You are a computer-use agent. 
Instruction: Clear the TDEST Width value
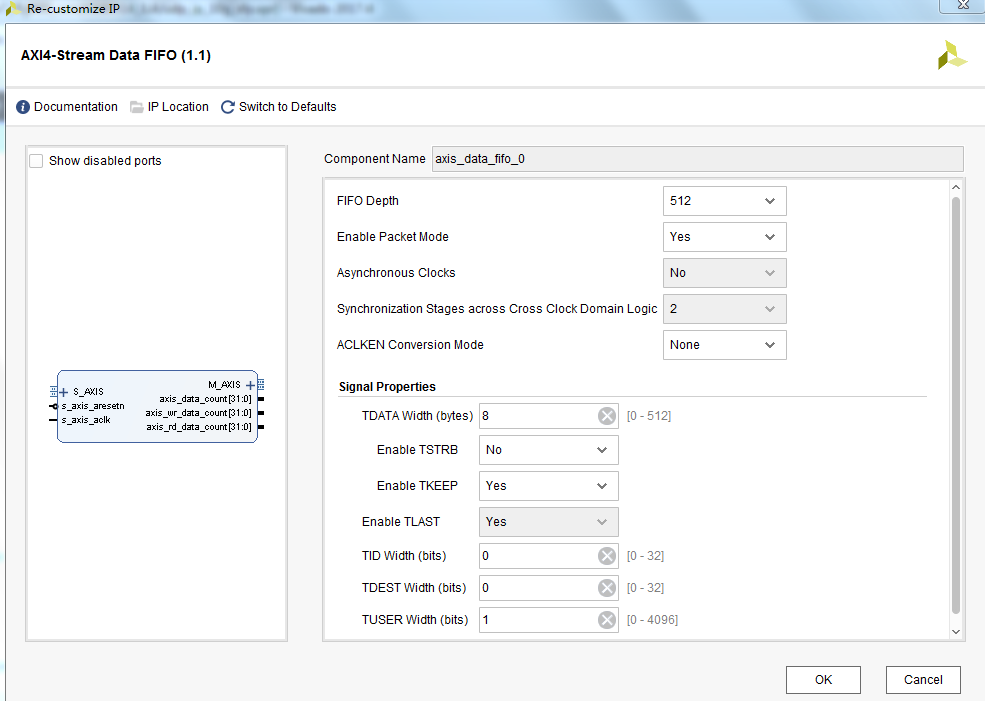[x=607, y=587]
